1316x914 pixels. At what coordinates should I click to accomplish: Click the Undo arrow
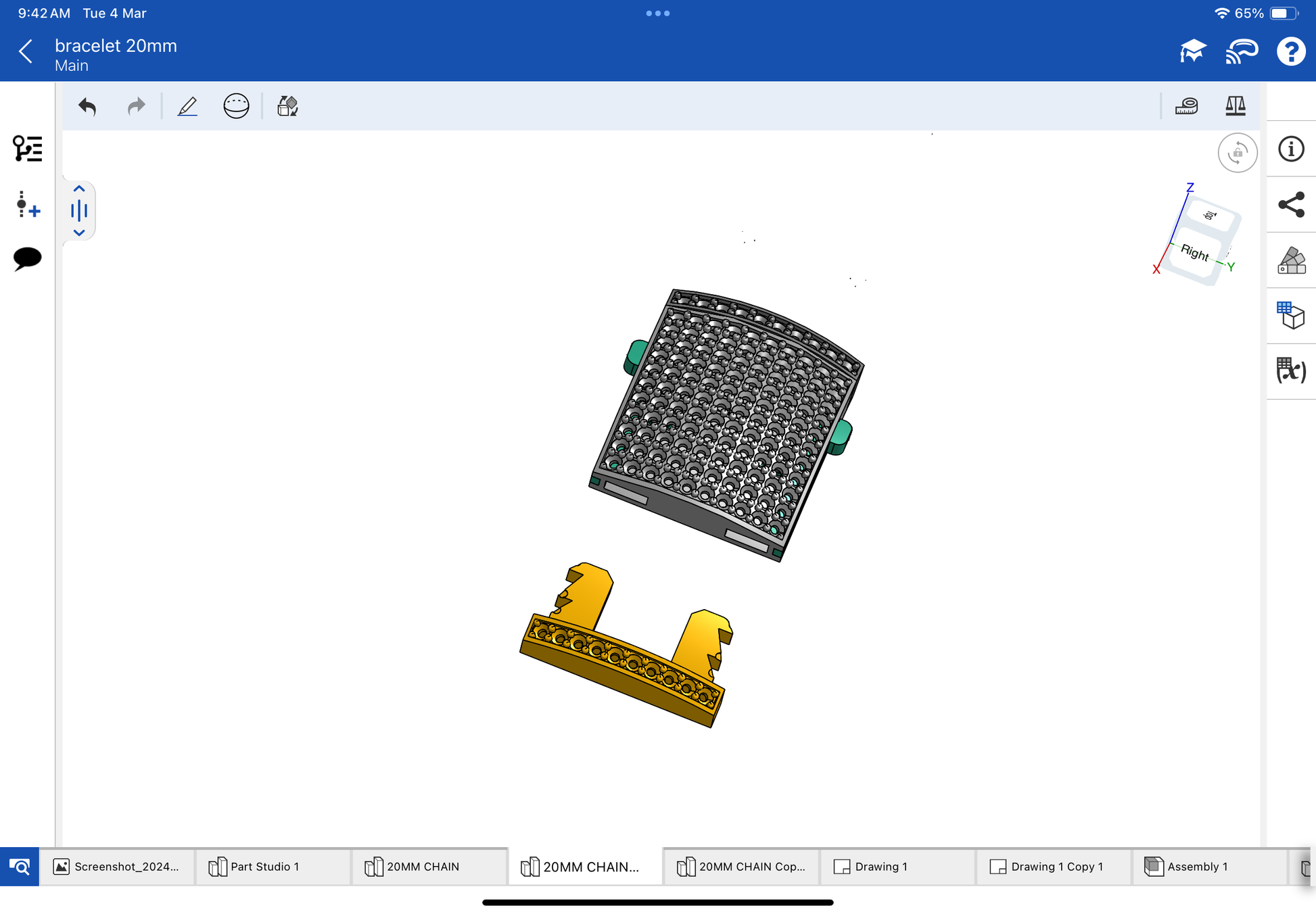(88, 106)
